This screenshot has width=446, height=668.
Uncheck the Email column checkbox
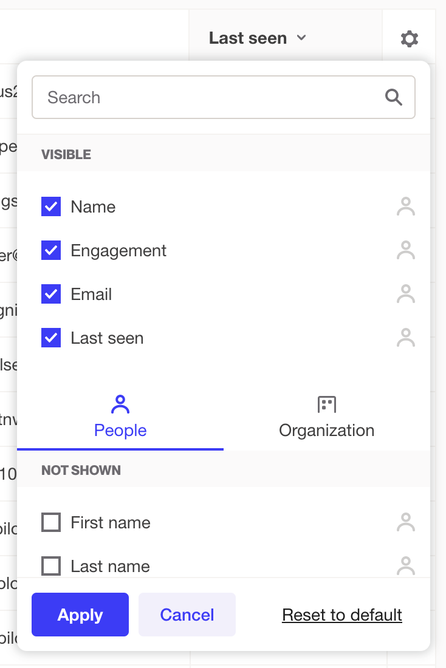tap(51, 294)
